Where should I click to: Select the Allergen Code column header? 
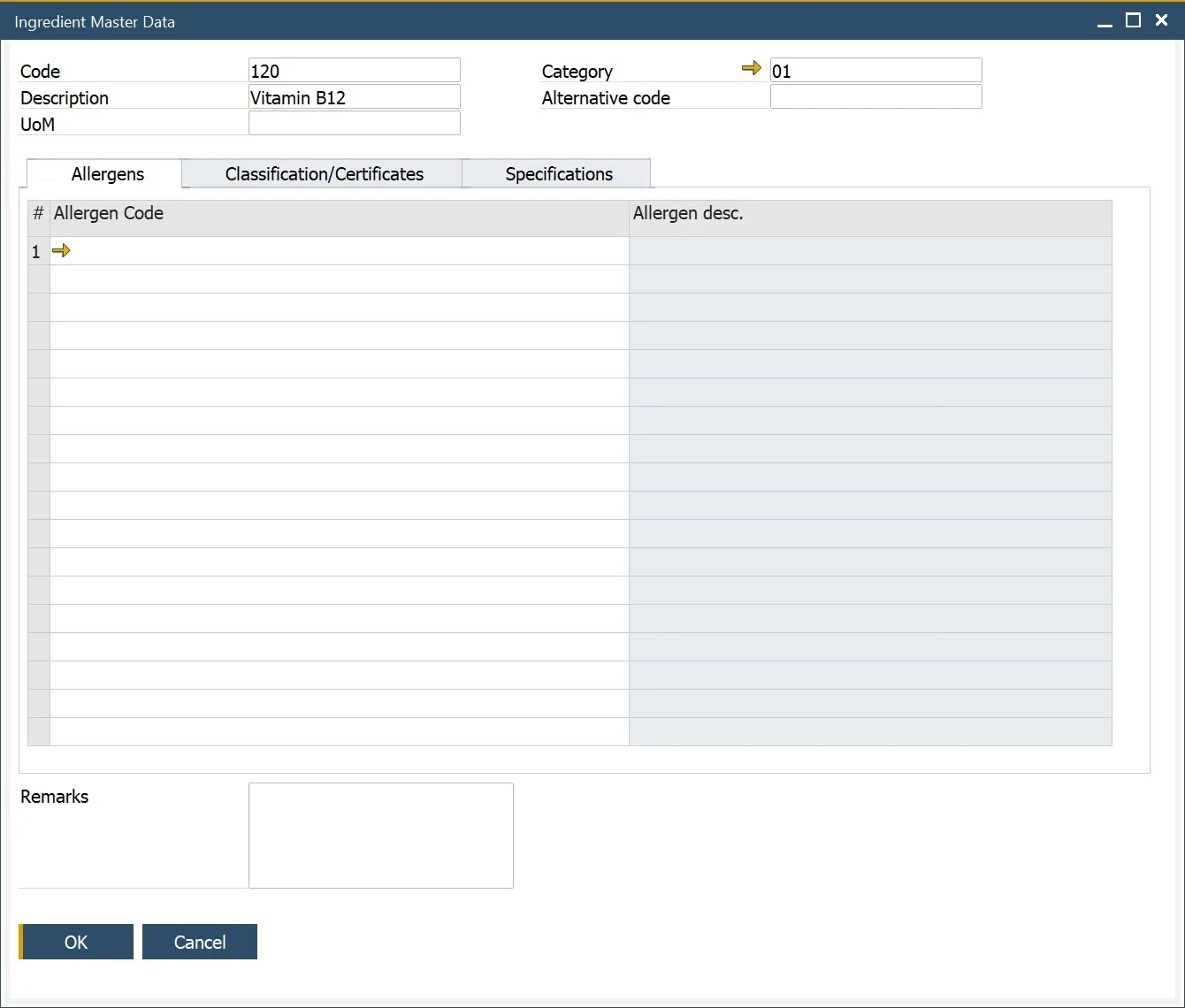(x=339, y=214)
